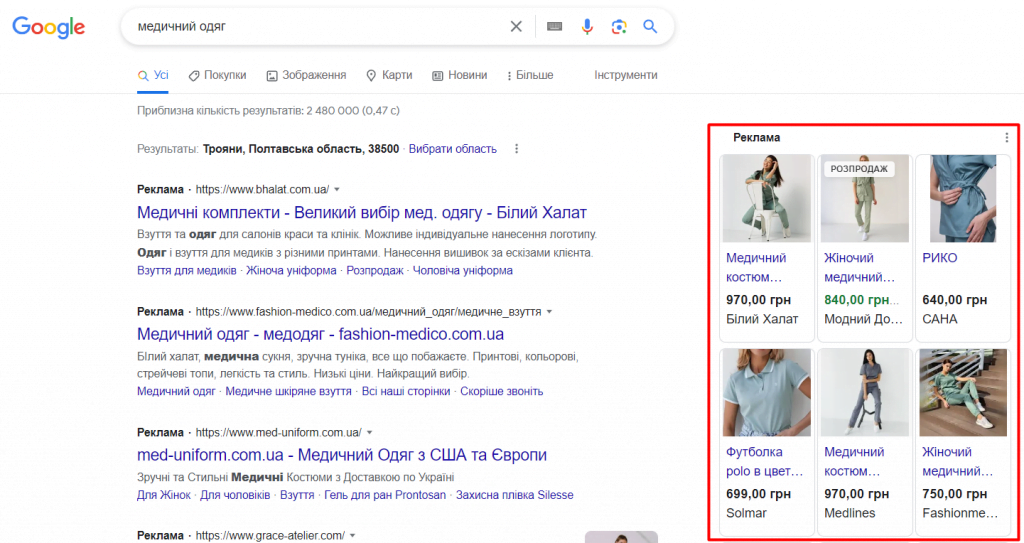Open the Більше menu
This screenshot has height=543, width=1024.
[x=530, y=75]
